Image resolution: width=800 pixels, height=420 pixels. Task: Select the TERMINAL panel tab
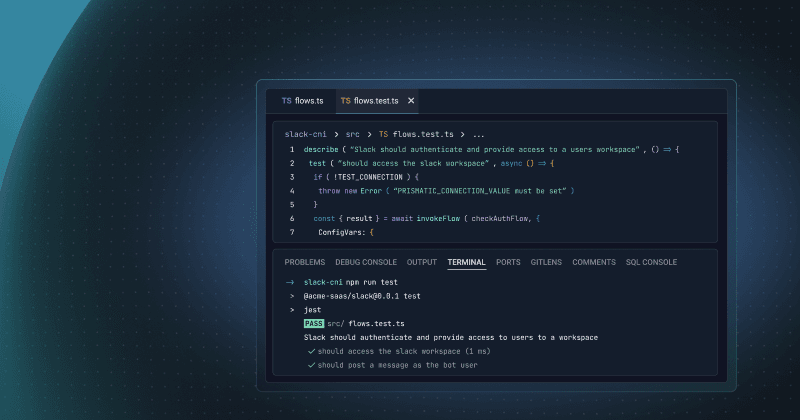point(466,262)
